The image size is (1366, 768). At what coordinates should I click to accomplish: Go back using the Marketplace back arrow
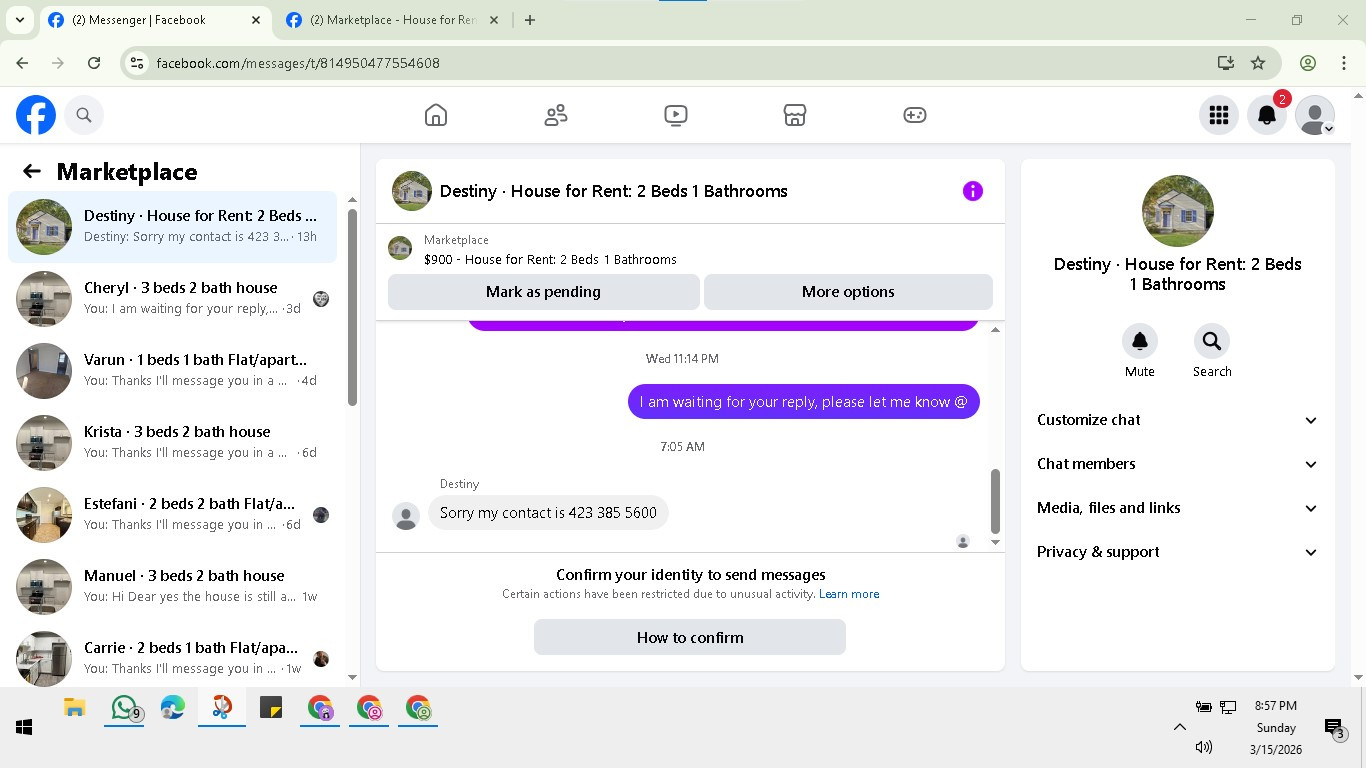click(32, 171)
